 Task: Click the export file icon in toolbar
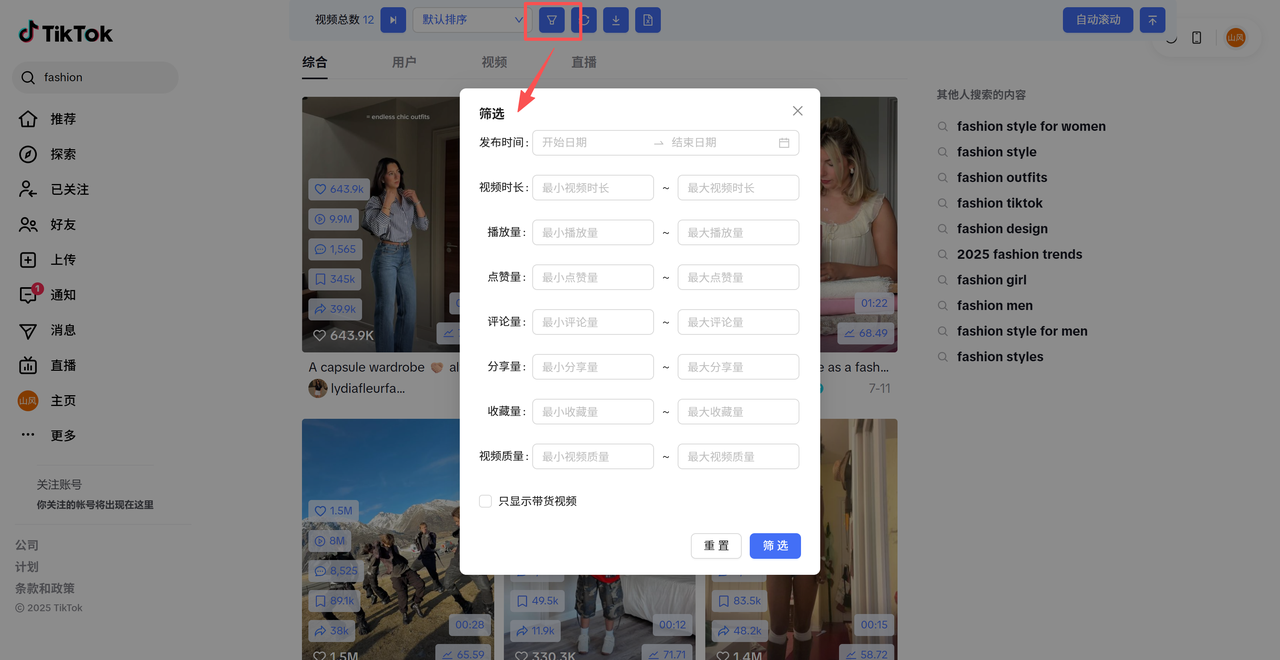648,20
